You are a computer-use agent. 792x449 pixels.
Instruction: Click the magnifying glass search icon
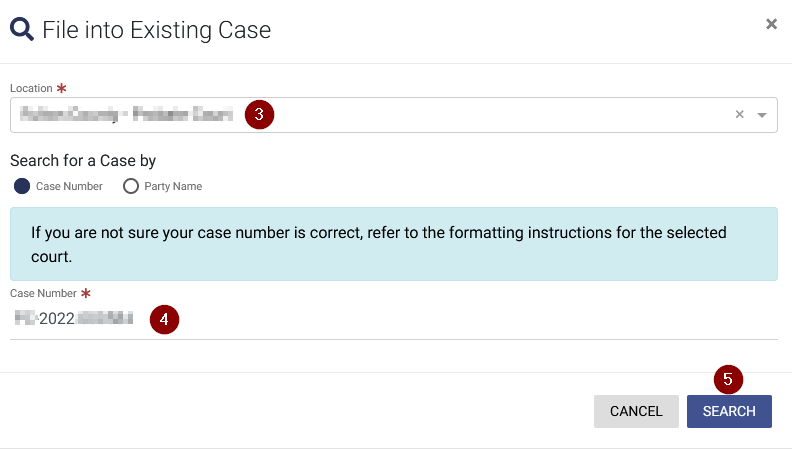22,29
